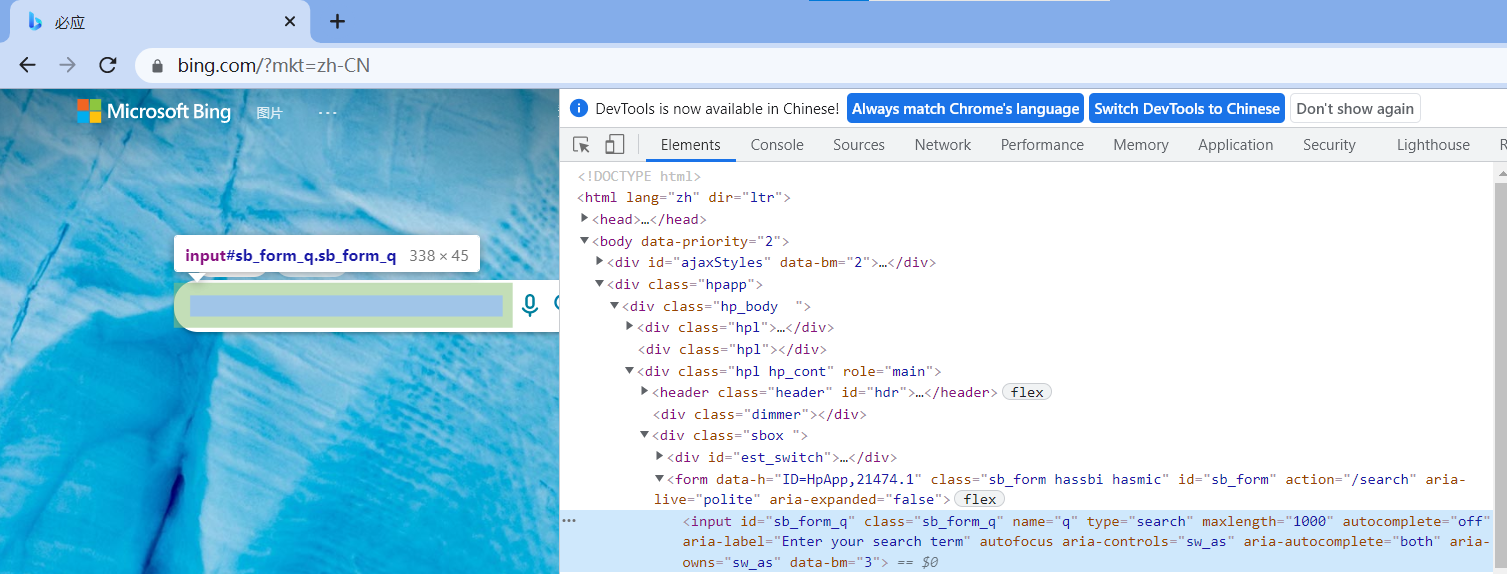Switch to the Console tab
Viewport: 1507px width, 574px height.
point(777,145)
